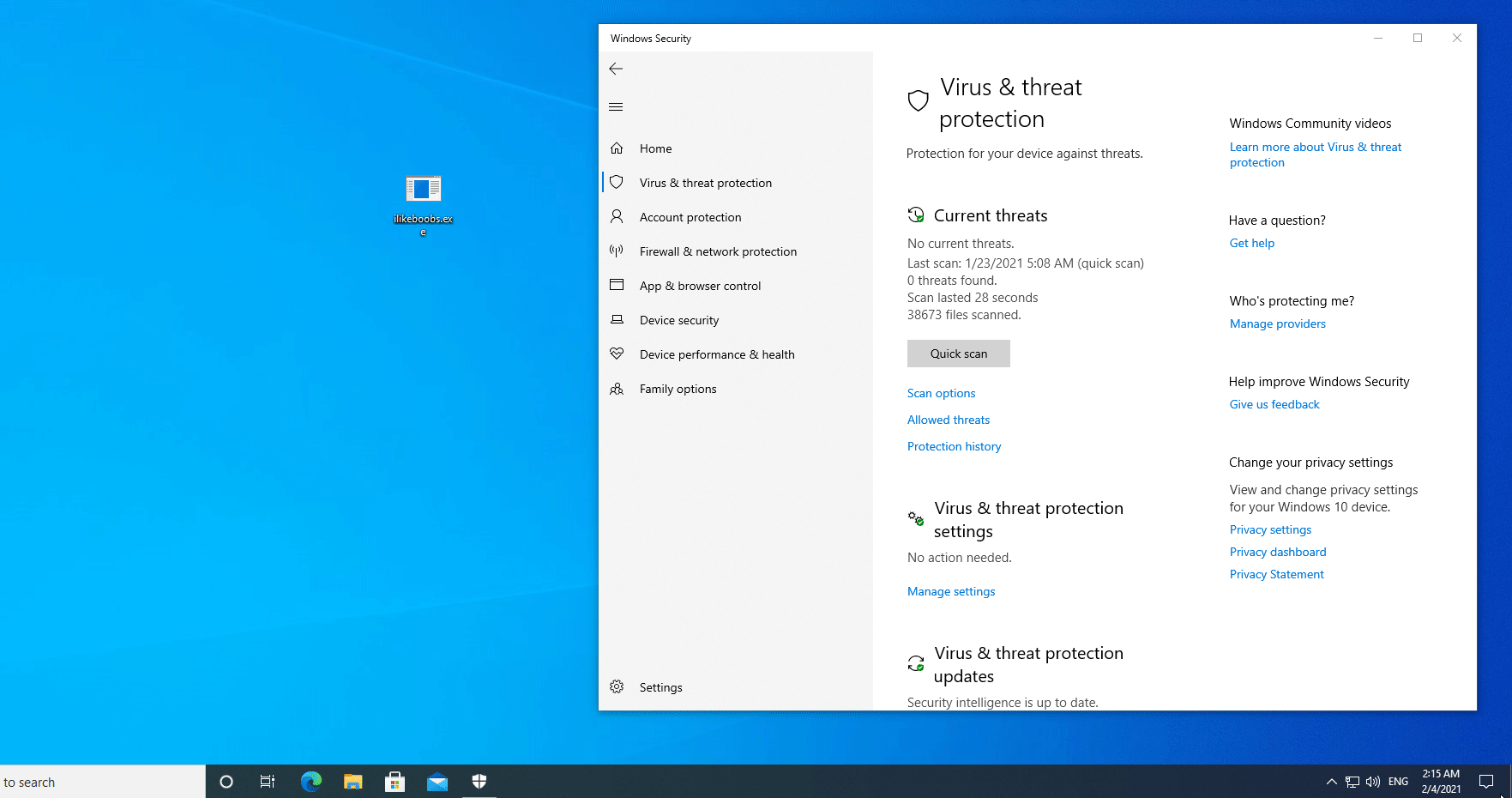This screenshot has height=798, width=1512.
Task: Open Microsoft Store from taskbar
Action: (395, 782)
